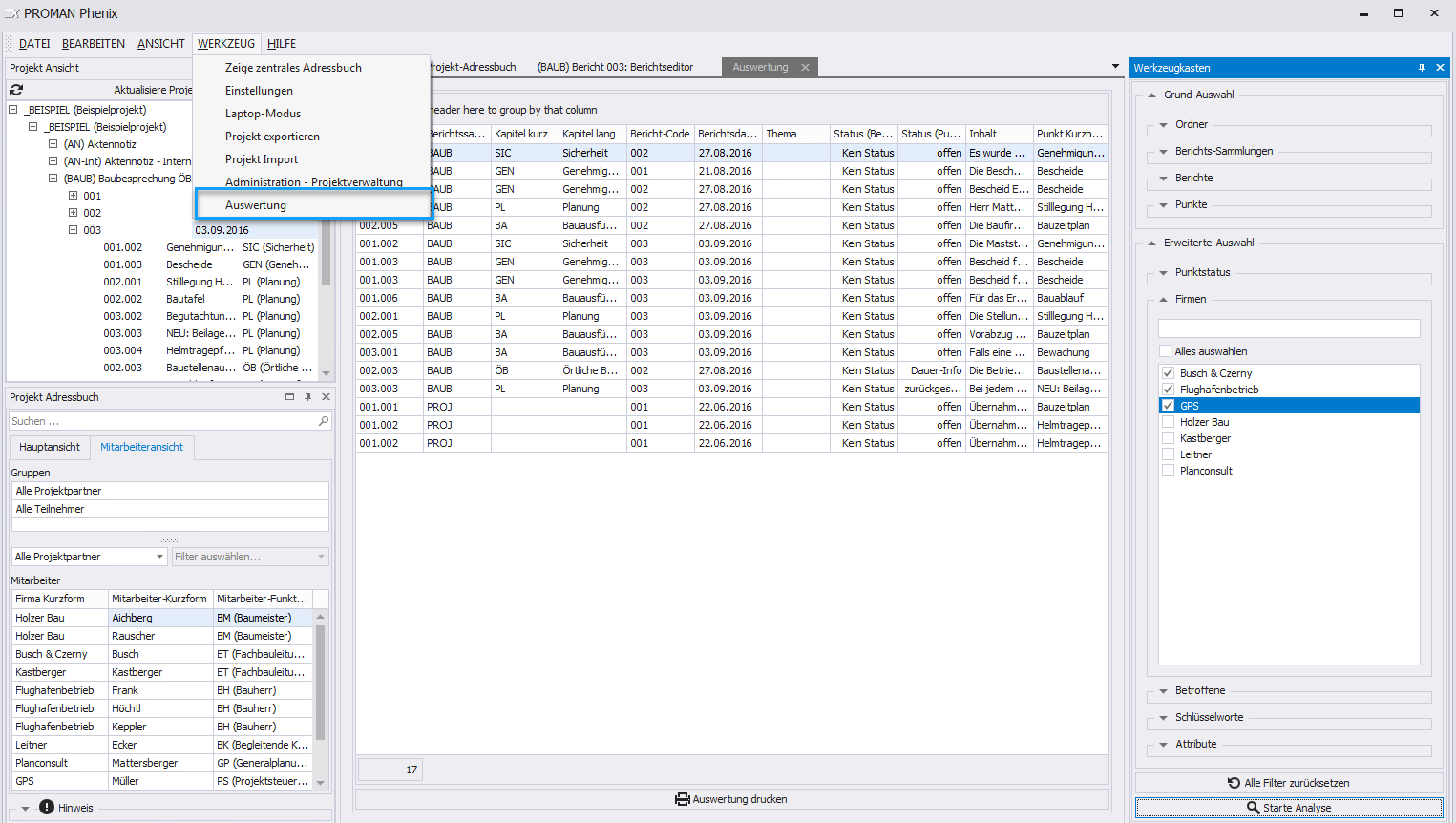Click into the Suchen search field
Image resolution: width=1456 pixels, height=823 pixels.
[x=162, y=421]
